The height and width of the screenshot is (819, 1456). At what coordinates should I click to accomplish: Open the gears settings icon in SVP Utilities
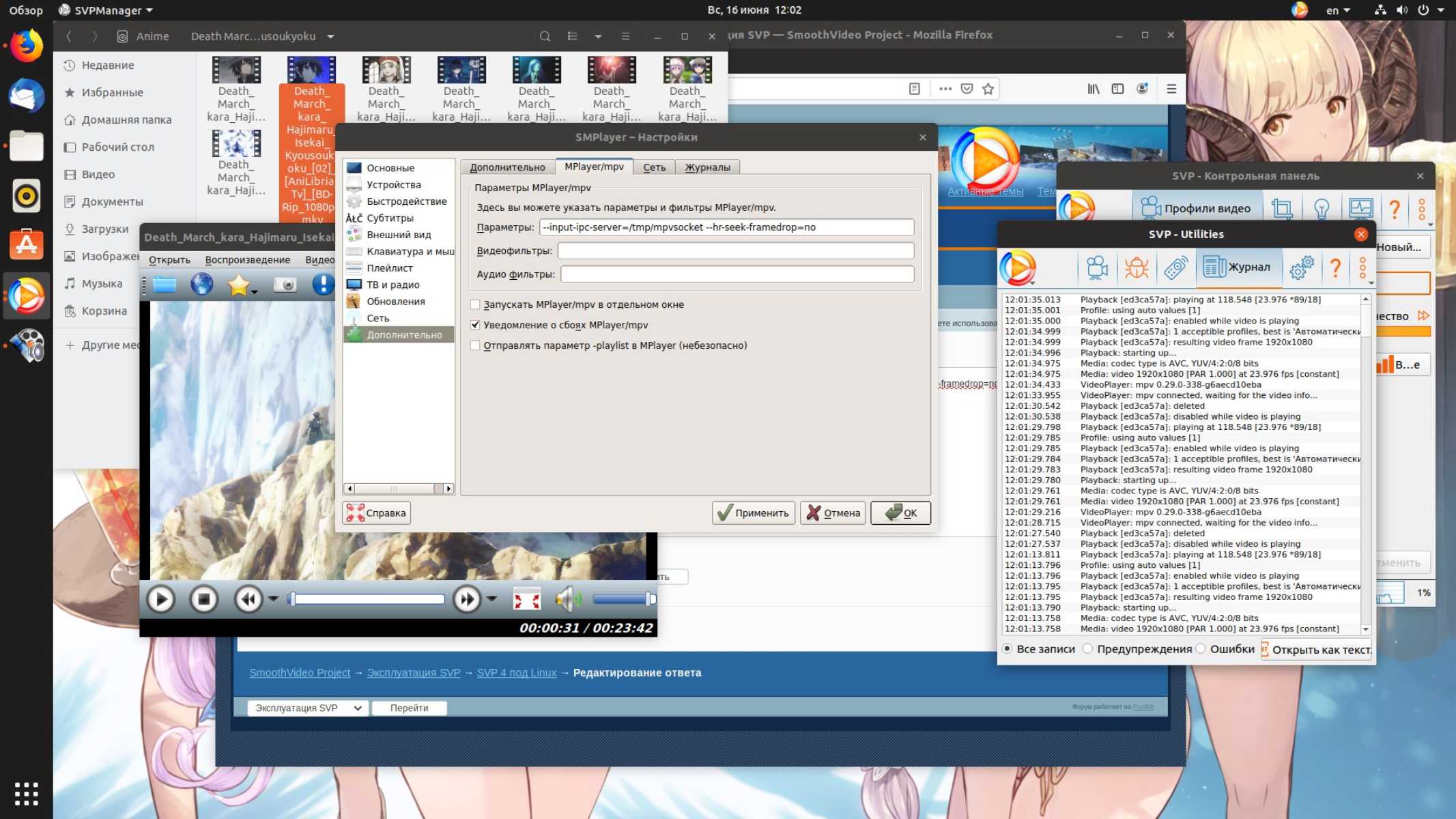click(1301, 268)
